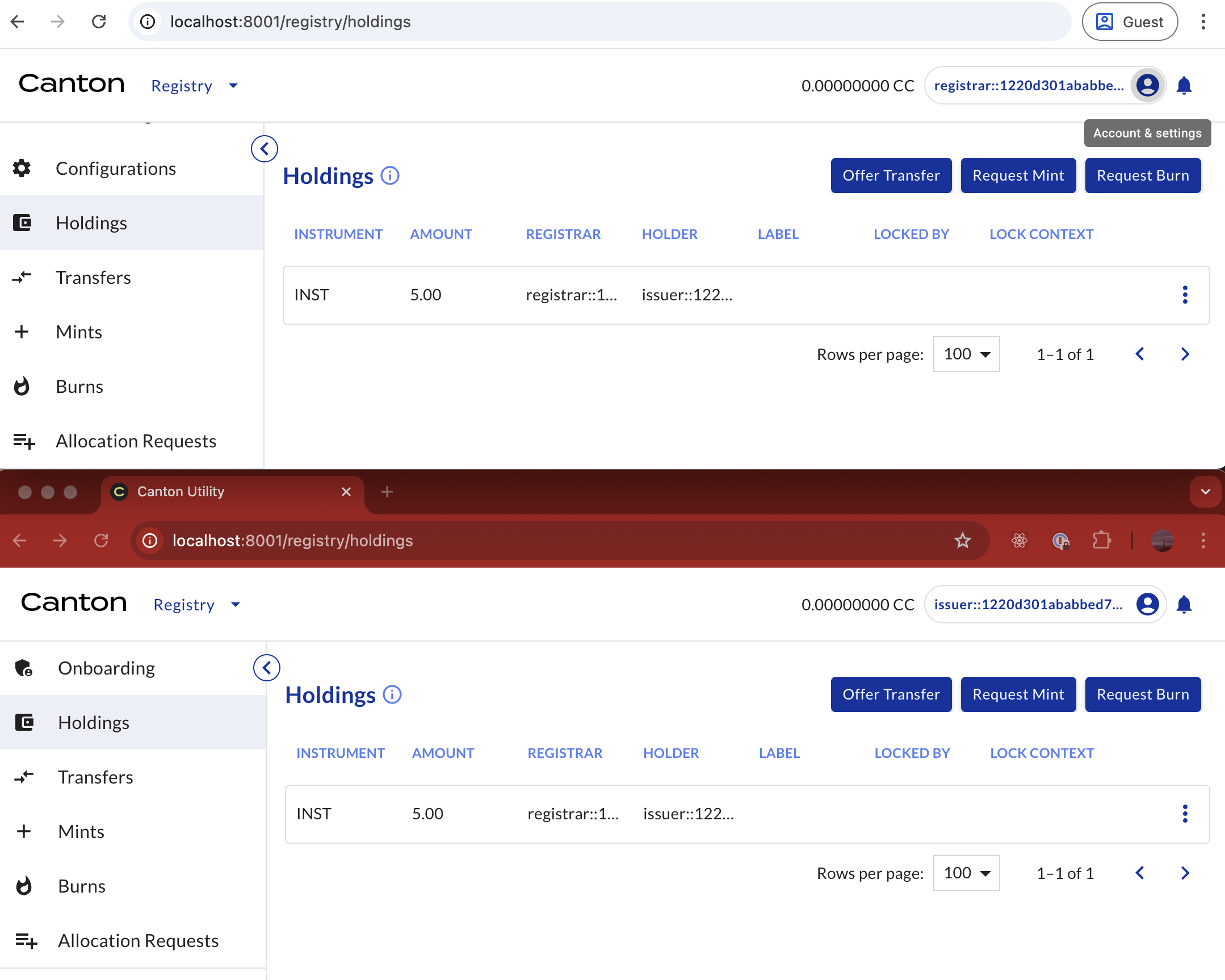Open the browser extensions puzzle icon
1225x980 pixels.
pyautogui.click(x=1101, y=540)
